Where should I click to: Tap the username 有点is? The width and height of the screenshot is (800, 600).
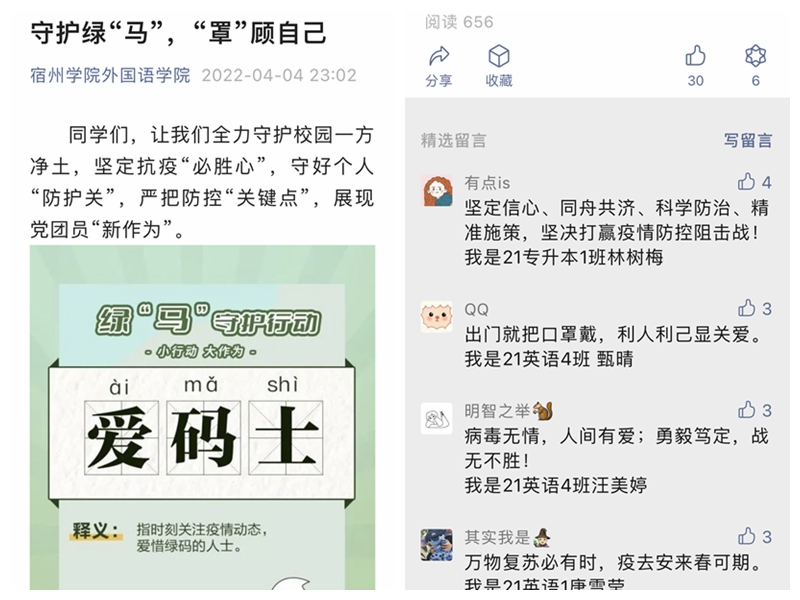(487, 183)
